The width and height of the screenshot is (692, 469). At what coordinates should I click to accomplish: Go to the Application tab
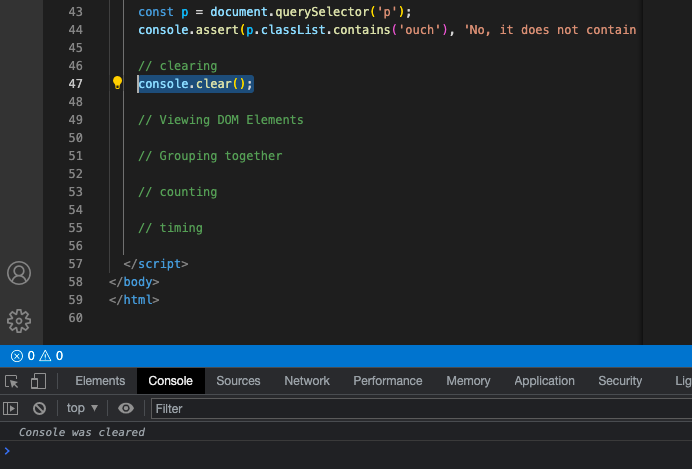coord(544,381)
